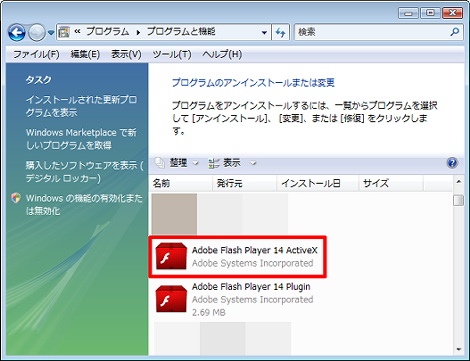The width and height of the screenshot is (470, 361).
Task: Click the Forward navigation arrow button
Action: click(x=37, y=33)
